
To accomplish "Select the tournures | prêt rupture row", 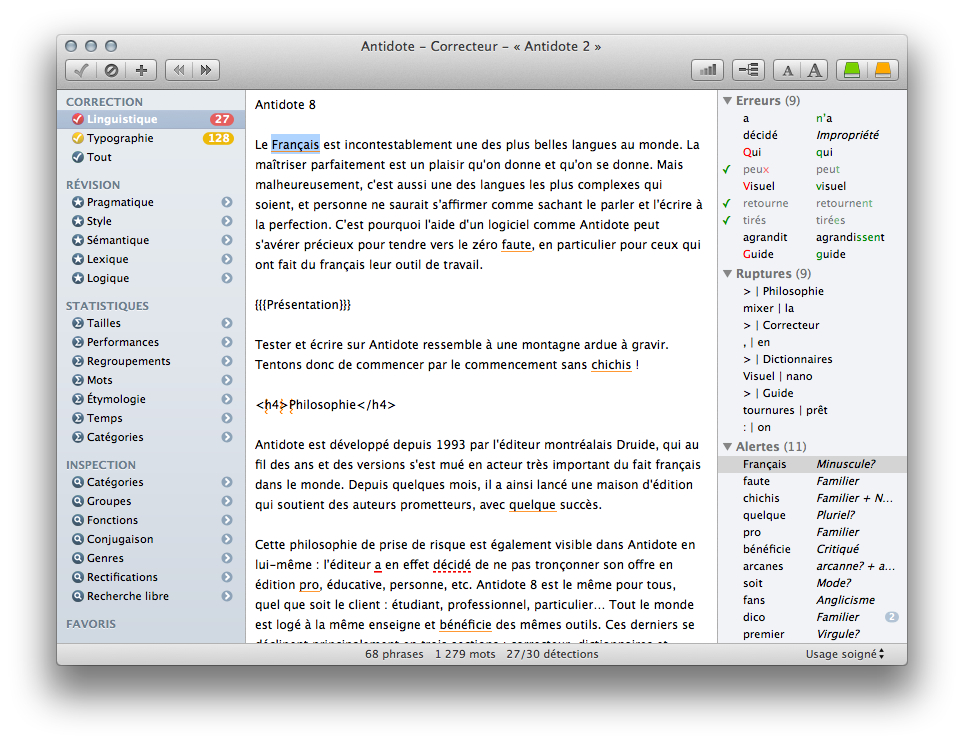I will click(812, 410).
